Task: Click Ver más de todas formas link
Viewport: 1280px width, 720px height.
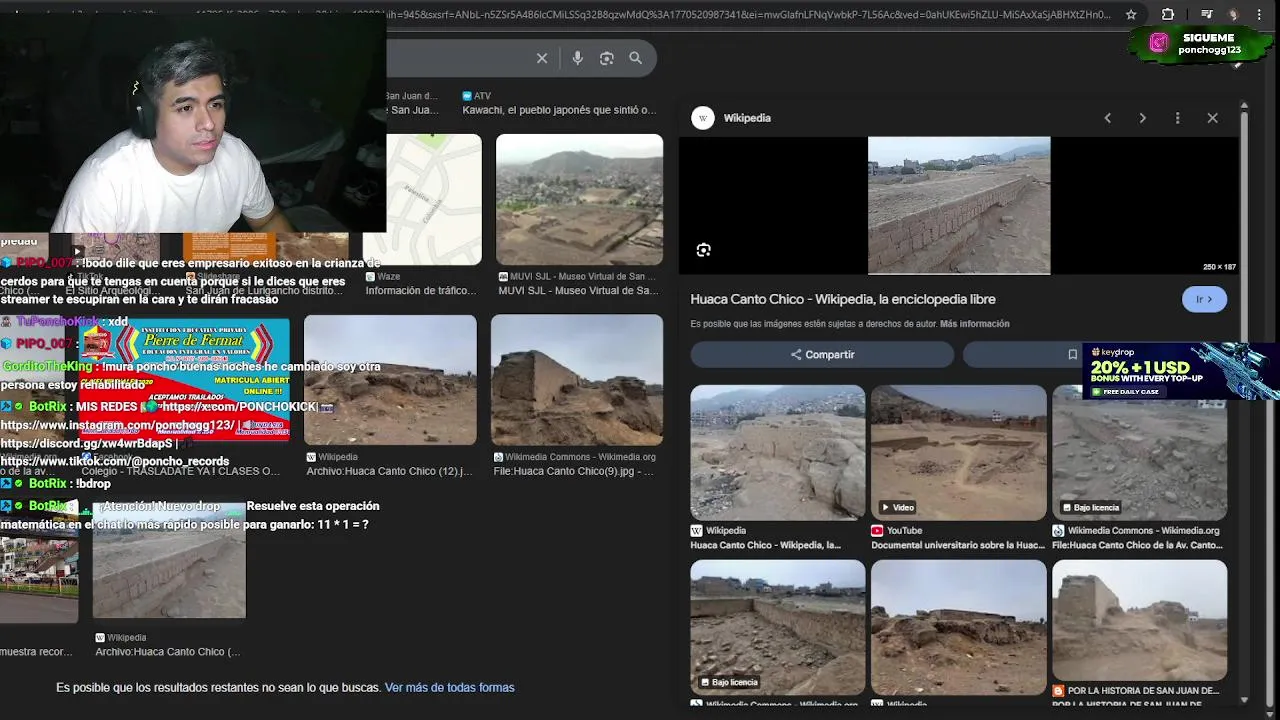Action: [449, 687]
